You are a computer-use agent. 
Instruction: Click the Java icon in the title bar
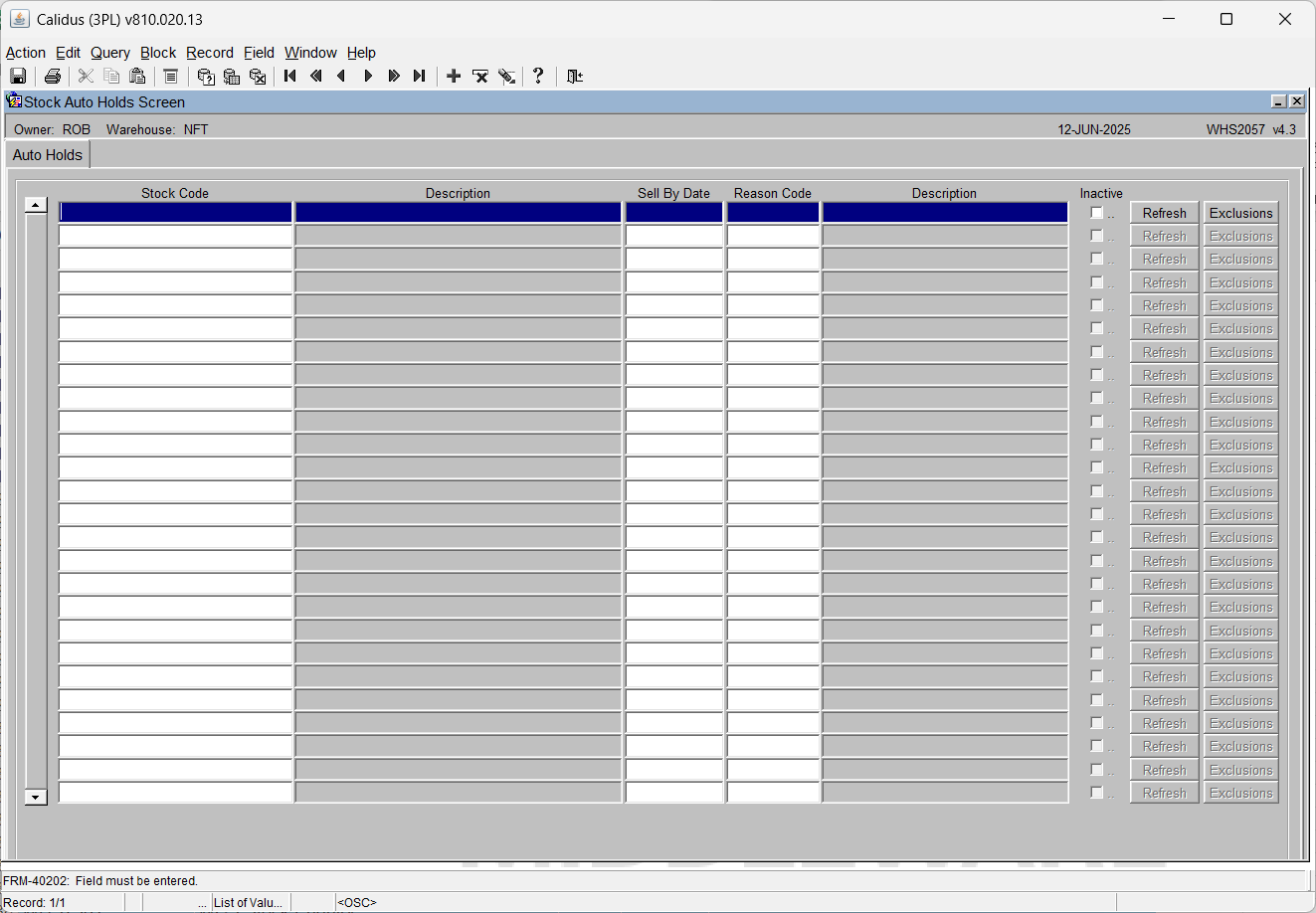coord(19,19)
